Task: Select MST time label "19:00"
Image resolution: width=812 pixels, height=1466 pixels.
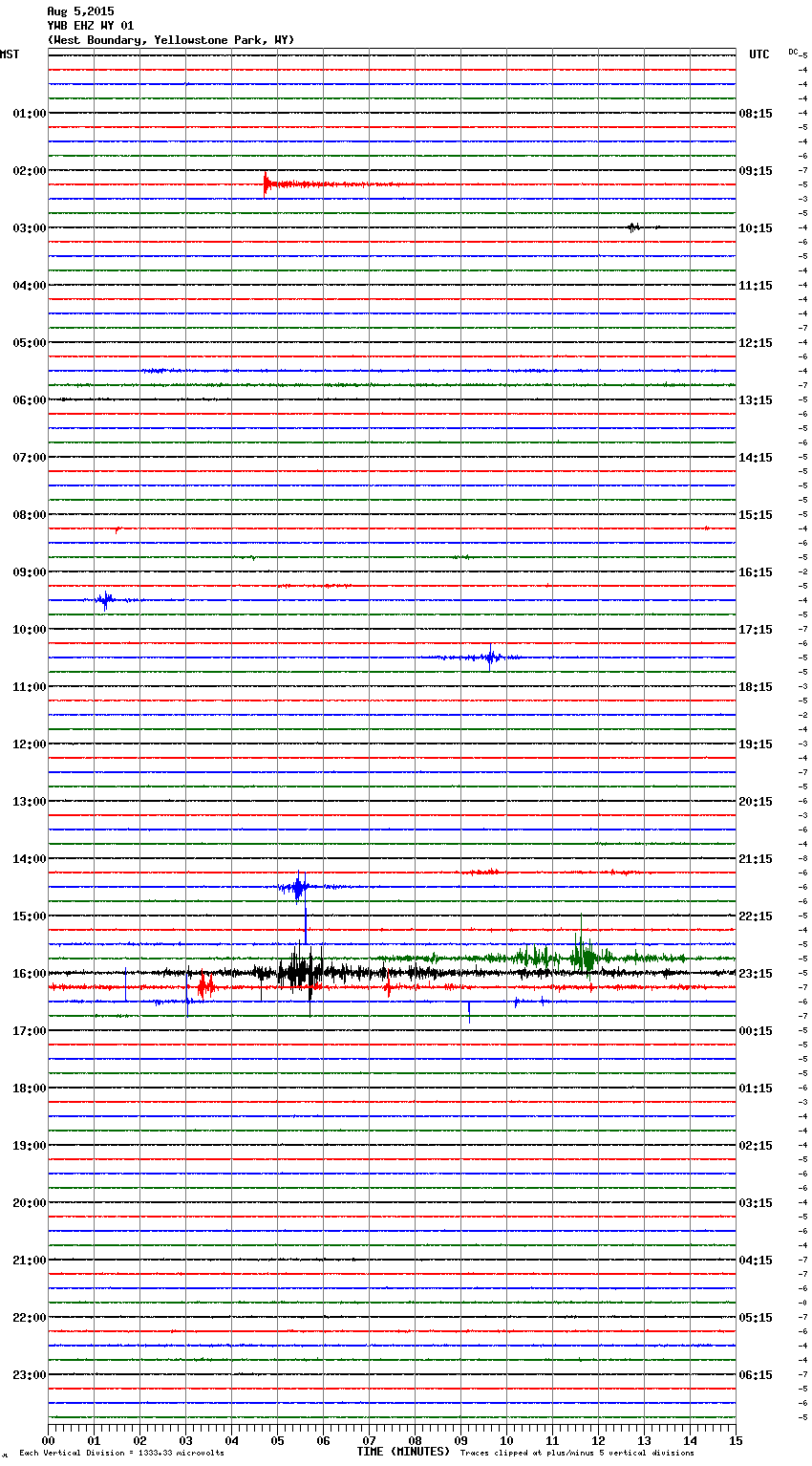Action: click(x=30, y=1146)
